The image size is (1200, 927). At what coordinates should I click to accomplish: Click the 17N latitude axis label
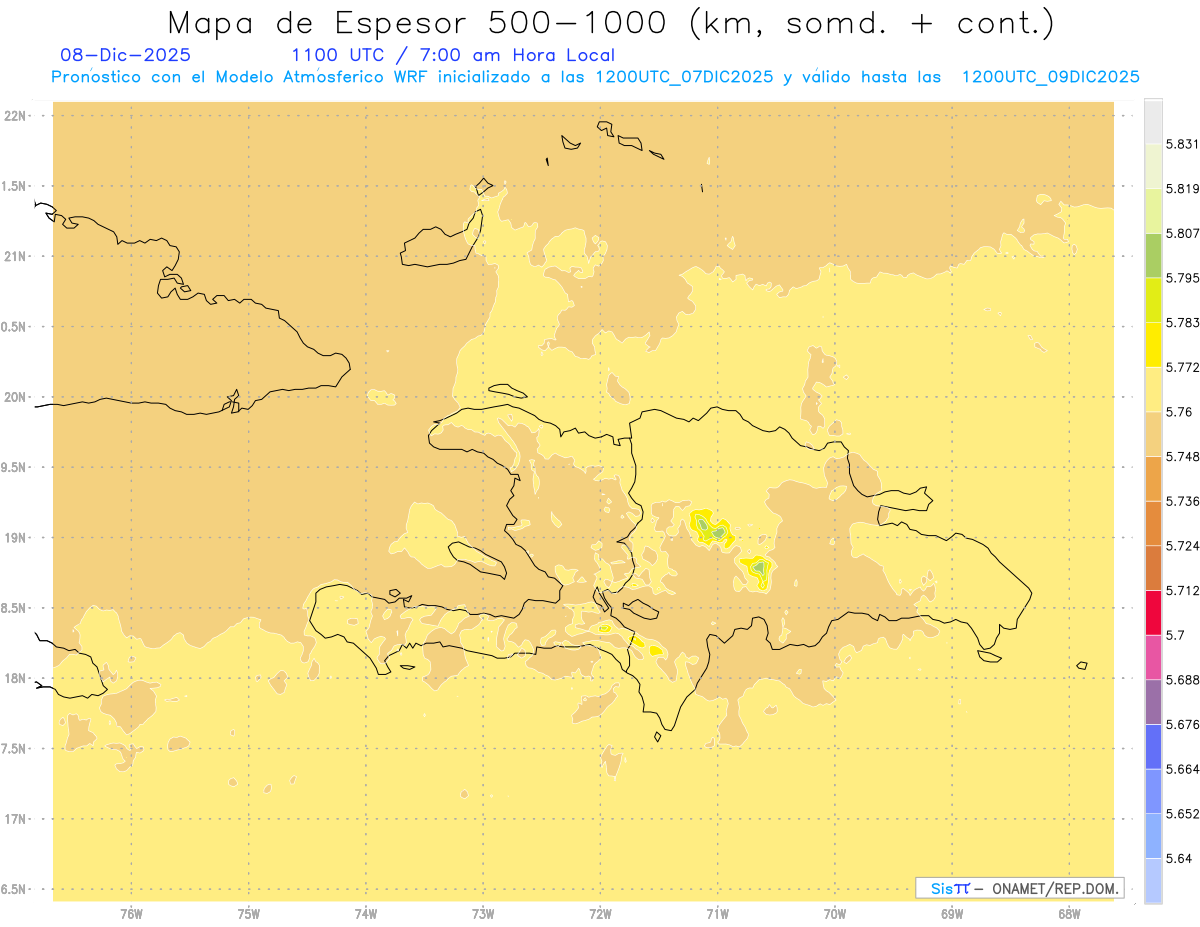coord(15,819)
